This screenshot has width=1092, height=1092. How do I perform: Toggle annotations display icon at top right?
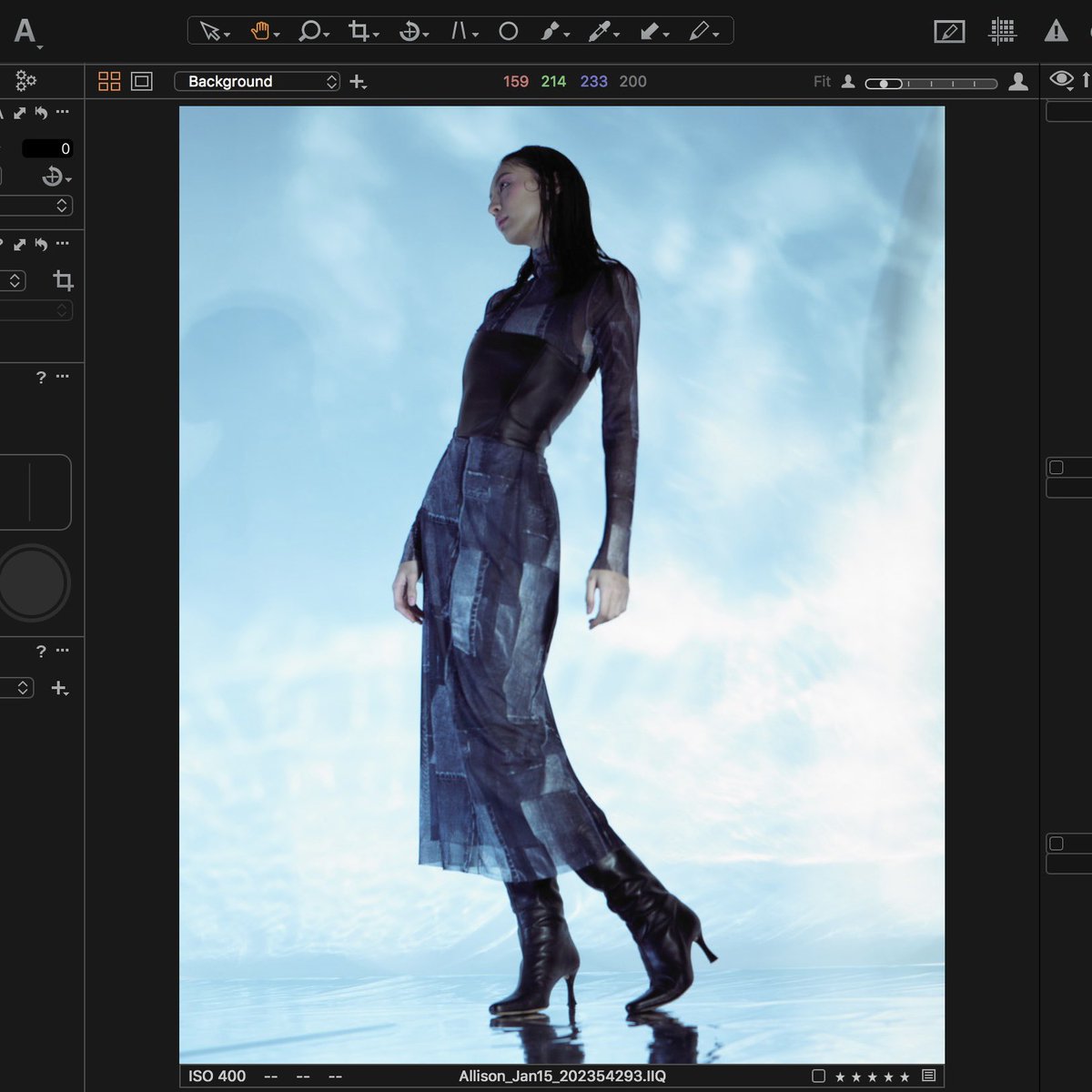[x=949, y=31]
